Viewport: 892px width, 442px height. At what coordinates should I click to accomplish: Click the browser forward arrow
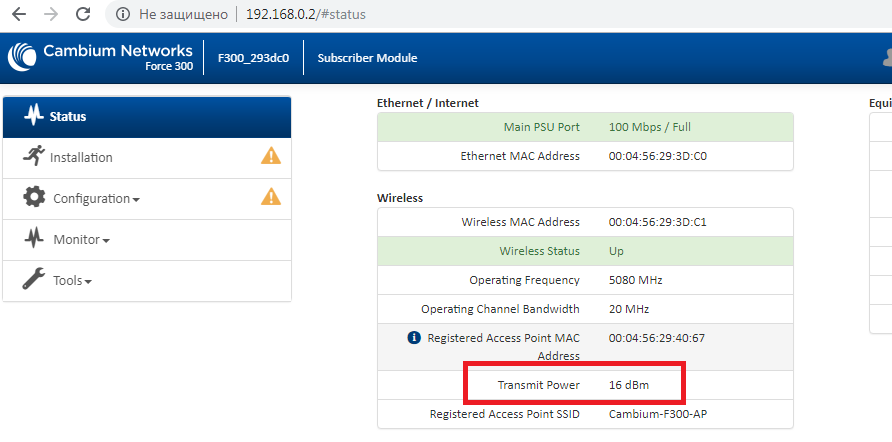pos(51,15)
